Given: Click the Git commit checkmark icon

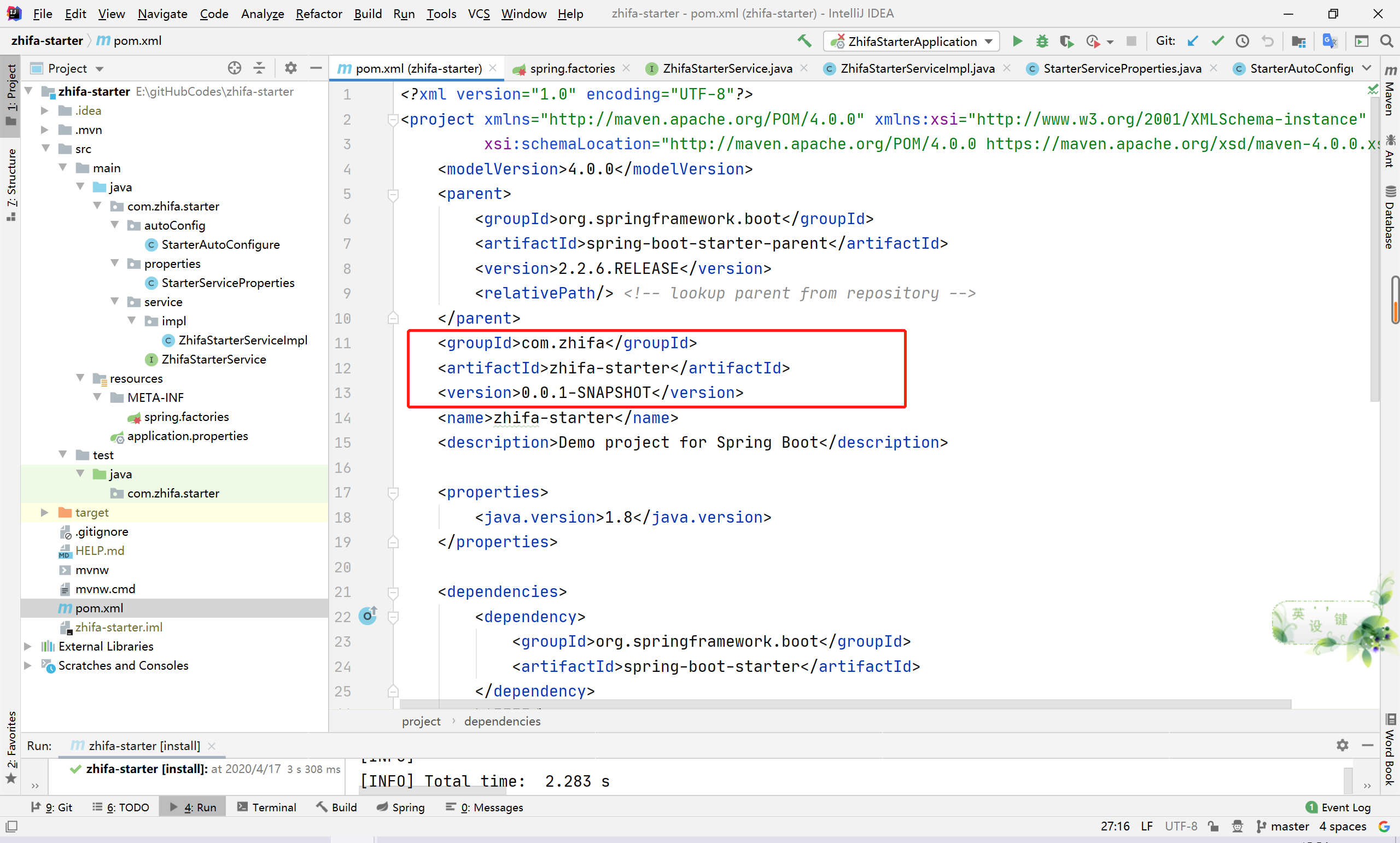Looking at the screenshot, I should point(1217,41).
